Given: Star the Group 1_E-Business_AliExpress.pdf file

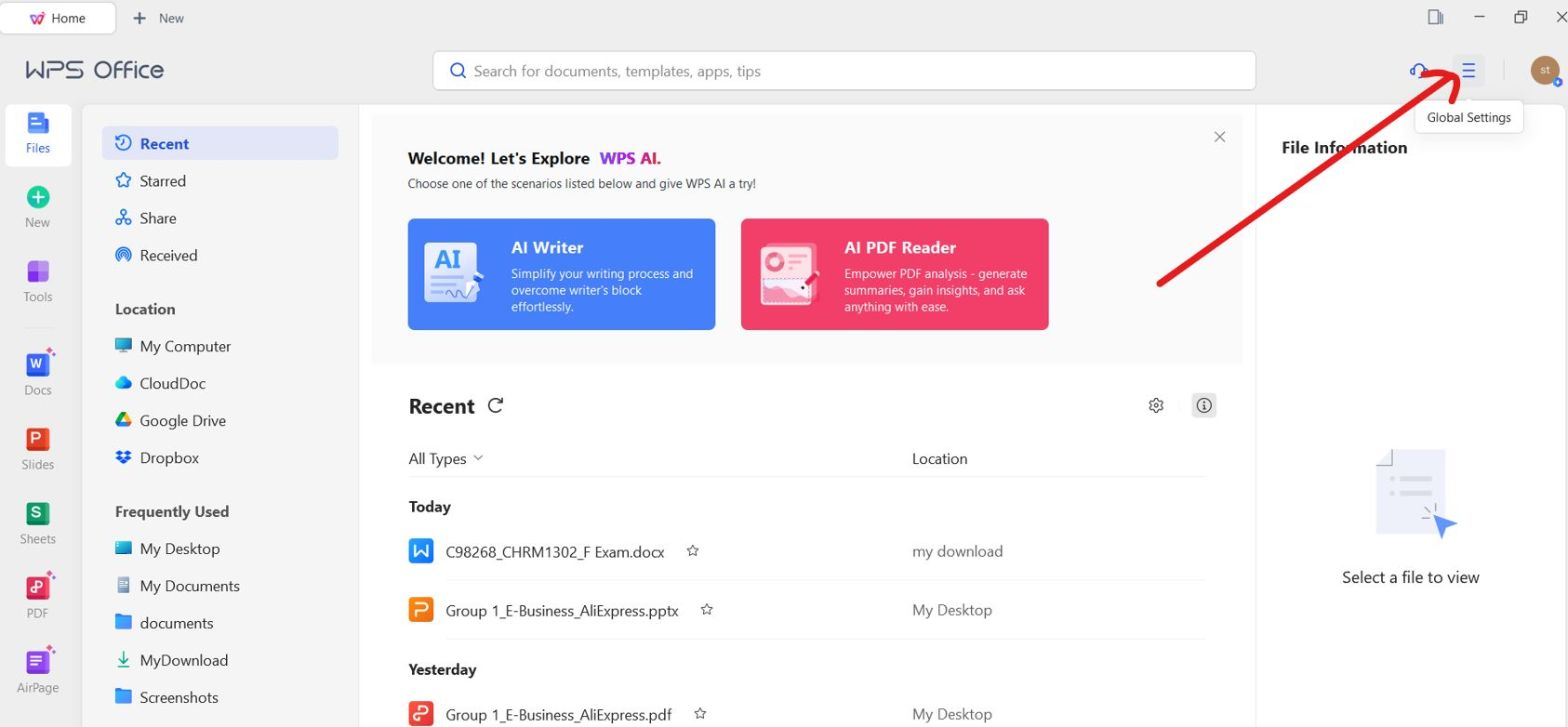Looking at the screenshot, I should tap(700, 714).
